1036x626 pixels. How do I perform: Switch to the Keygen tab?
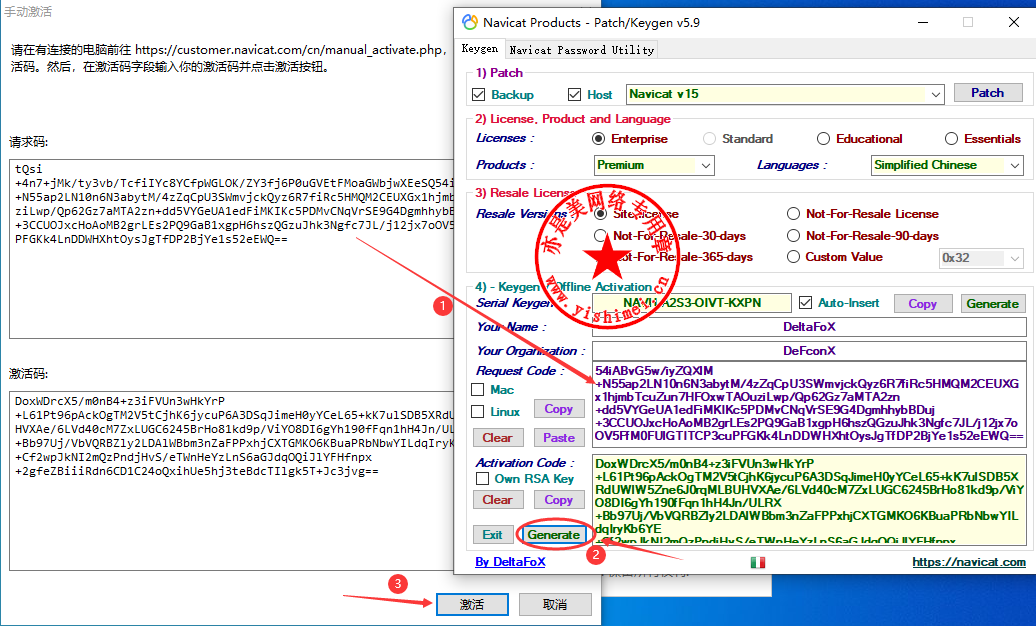point(480,49)
